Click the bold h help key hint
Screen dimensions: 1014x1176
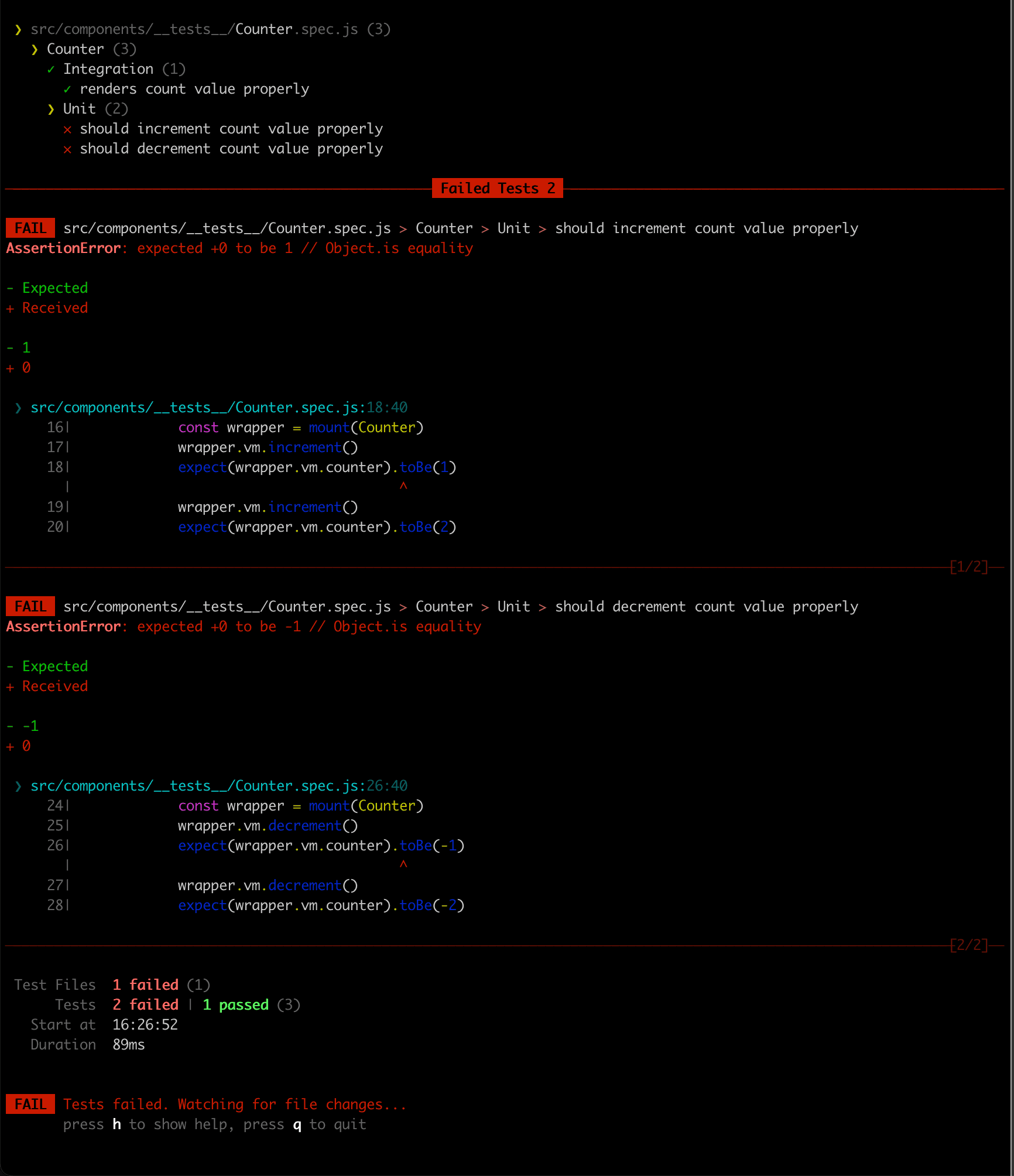point(117,1124)
